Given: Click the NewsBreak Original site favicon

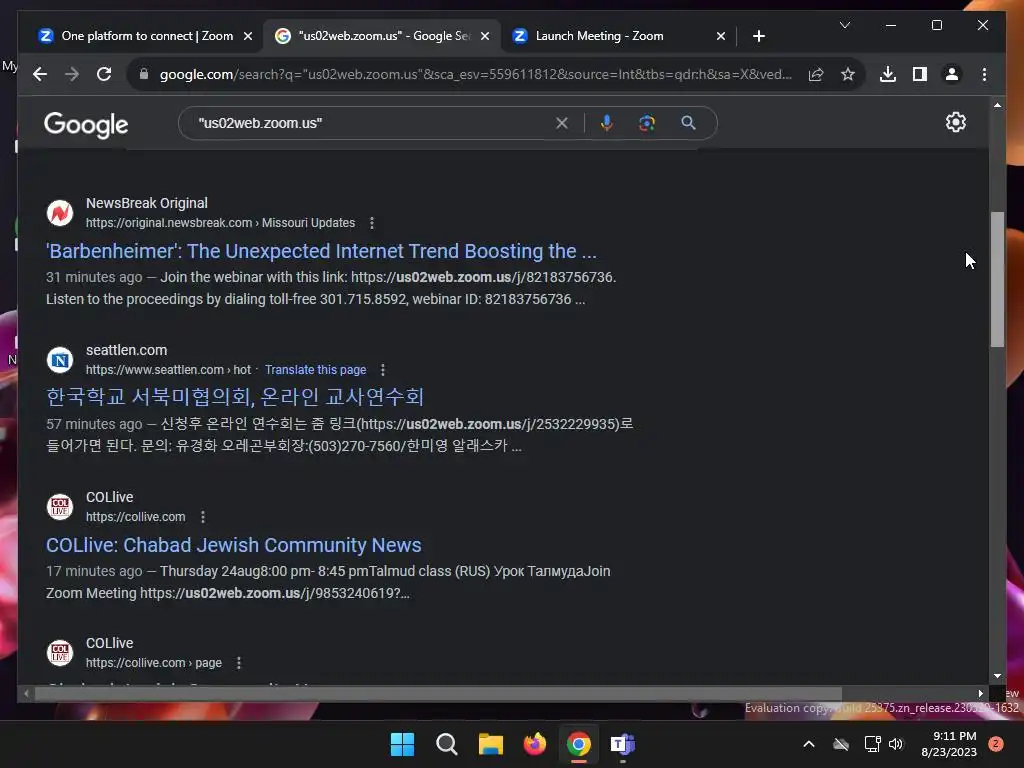Looking at the screenshot, I should 60,213.
